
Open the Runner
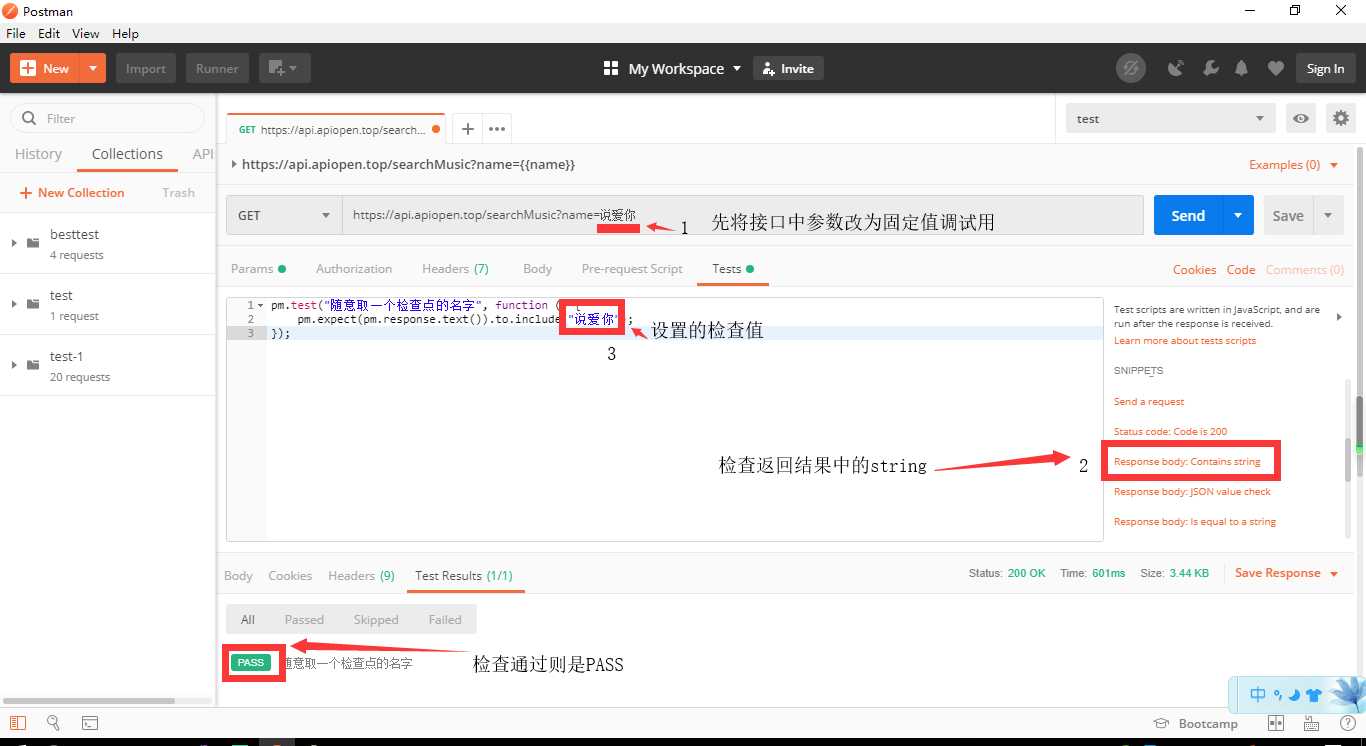click(x=217, y=68)
